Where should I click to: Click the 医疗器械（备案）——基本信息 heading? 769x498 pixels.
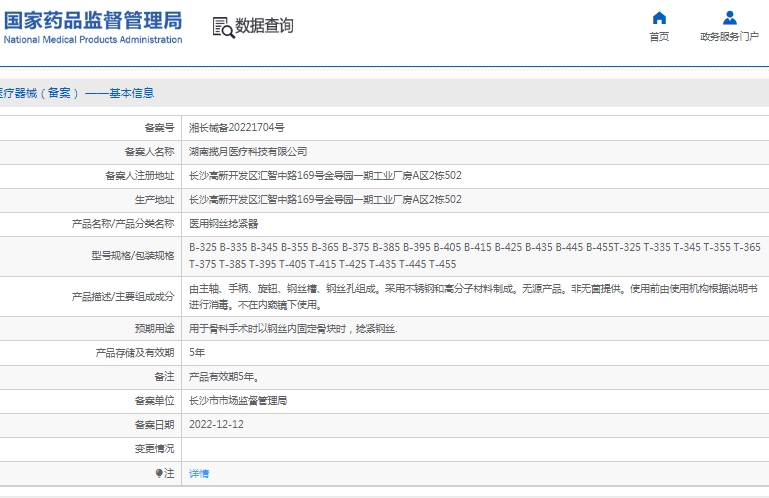(76, 93)
